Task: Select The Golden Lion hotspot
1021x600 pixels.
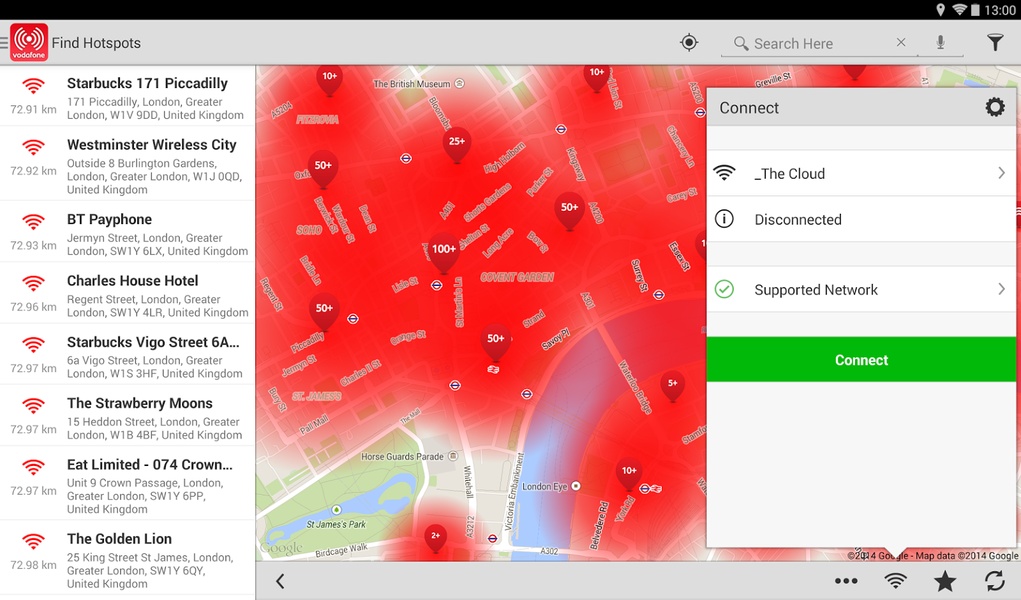Action: click(x=128, y=559)
